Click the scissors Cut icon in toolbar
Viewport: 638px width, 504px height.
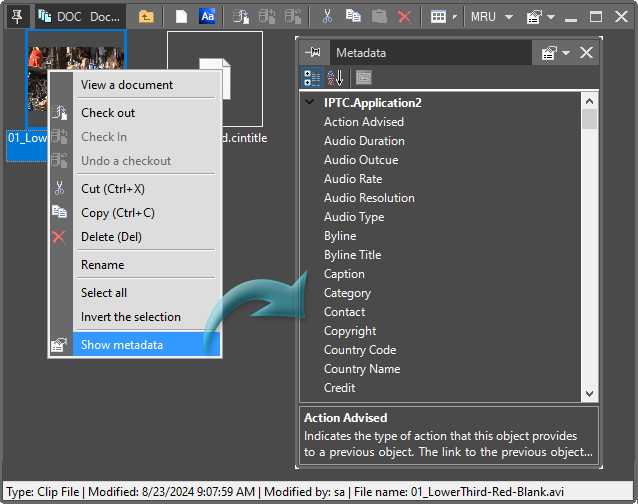[x=327, y=17]
